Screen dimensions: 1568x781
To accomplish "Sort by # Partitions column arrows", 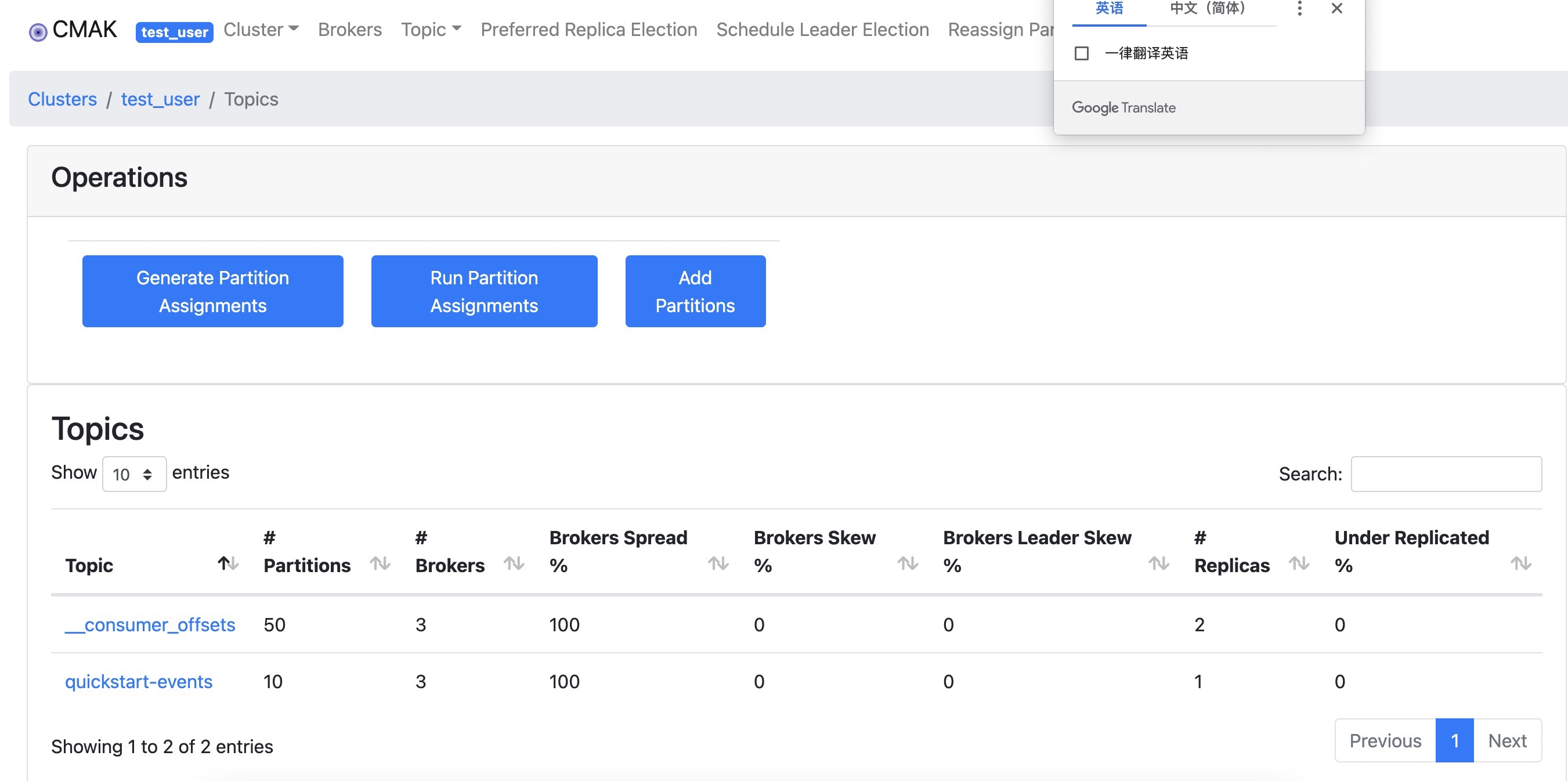I will click(381, 563).
